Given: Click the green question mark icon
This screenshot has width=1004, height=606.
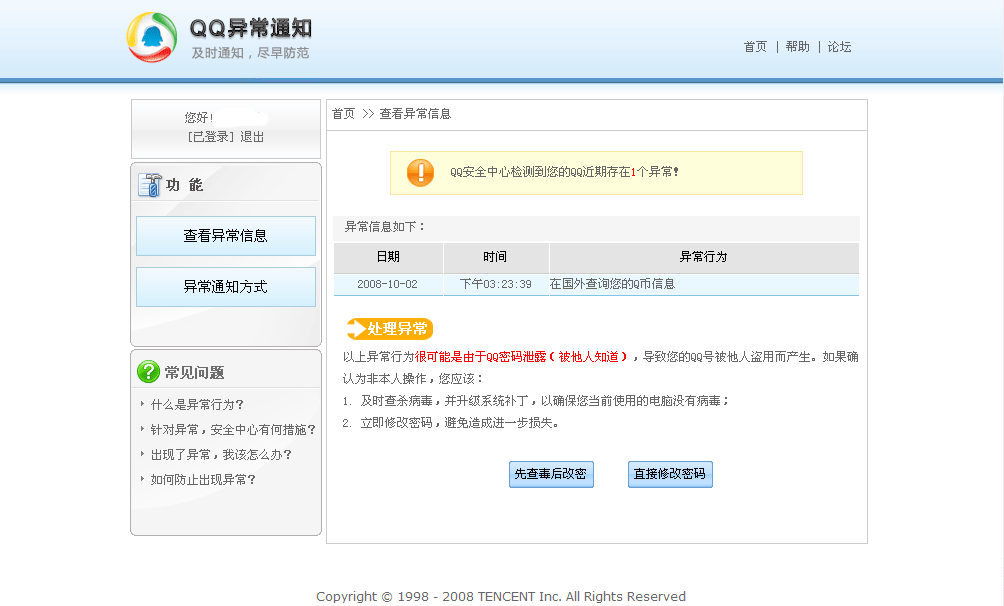Looking at the screenshot, I should click(x=148, y=372).
